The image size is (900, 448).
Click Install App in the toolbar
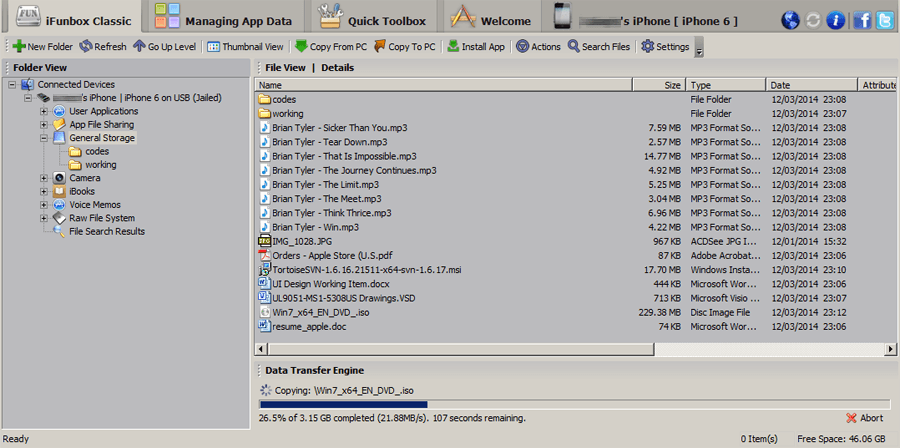(x=476, y=47)
